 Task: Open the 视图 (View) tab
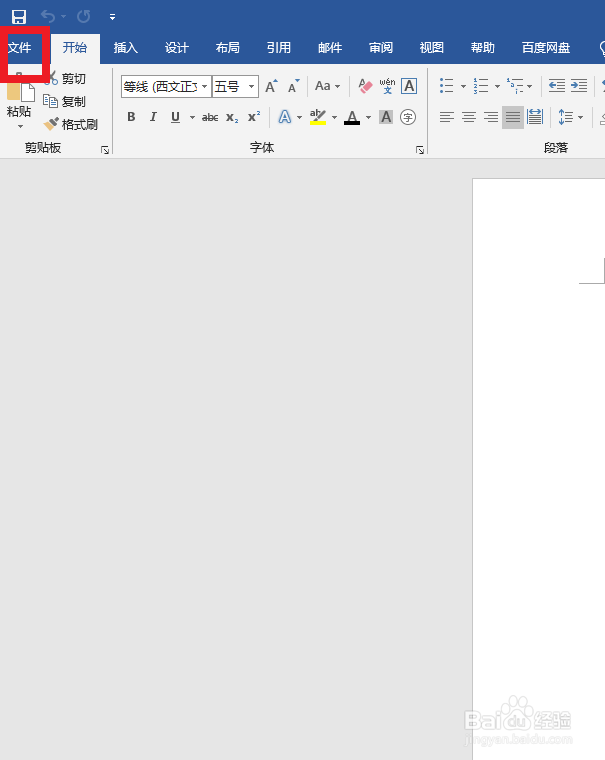tap(431, 48)
